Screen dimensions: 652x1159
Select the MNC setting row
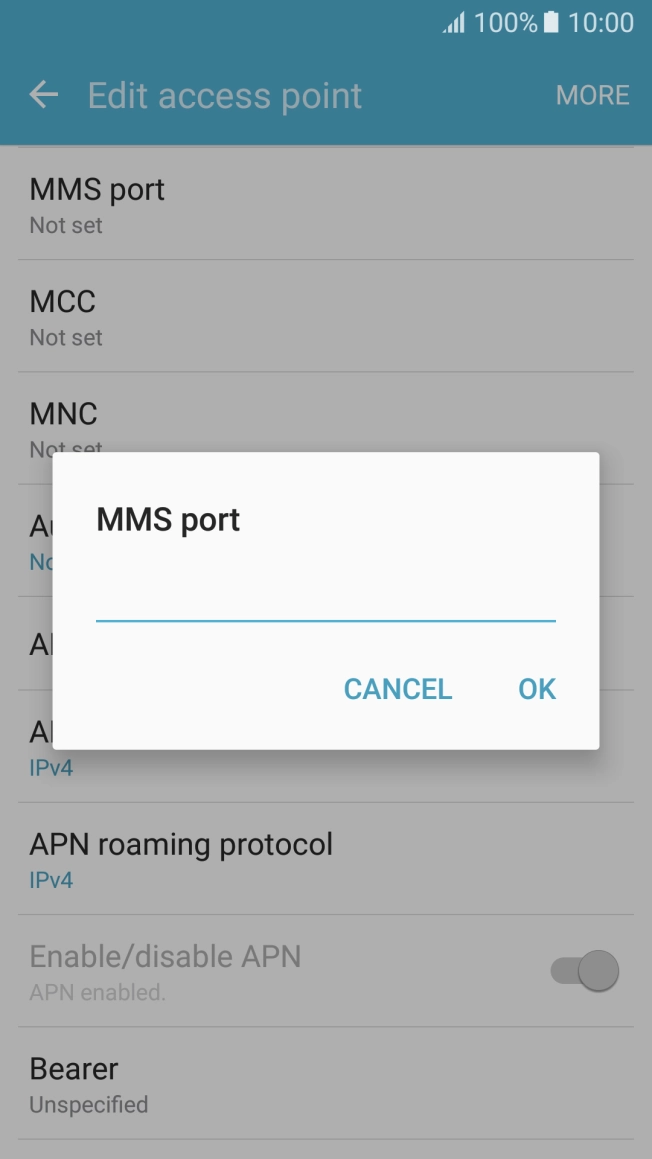326,428
